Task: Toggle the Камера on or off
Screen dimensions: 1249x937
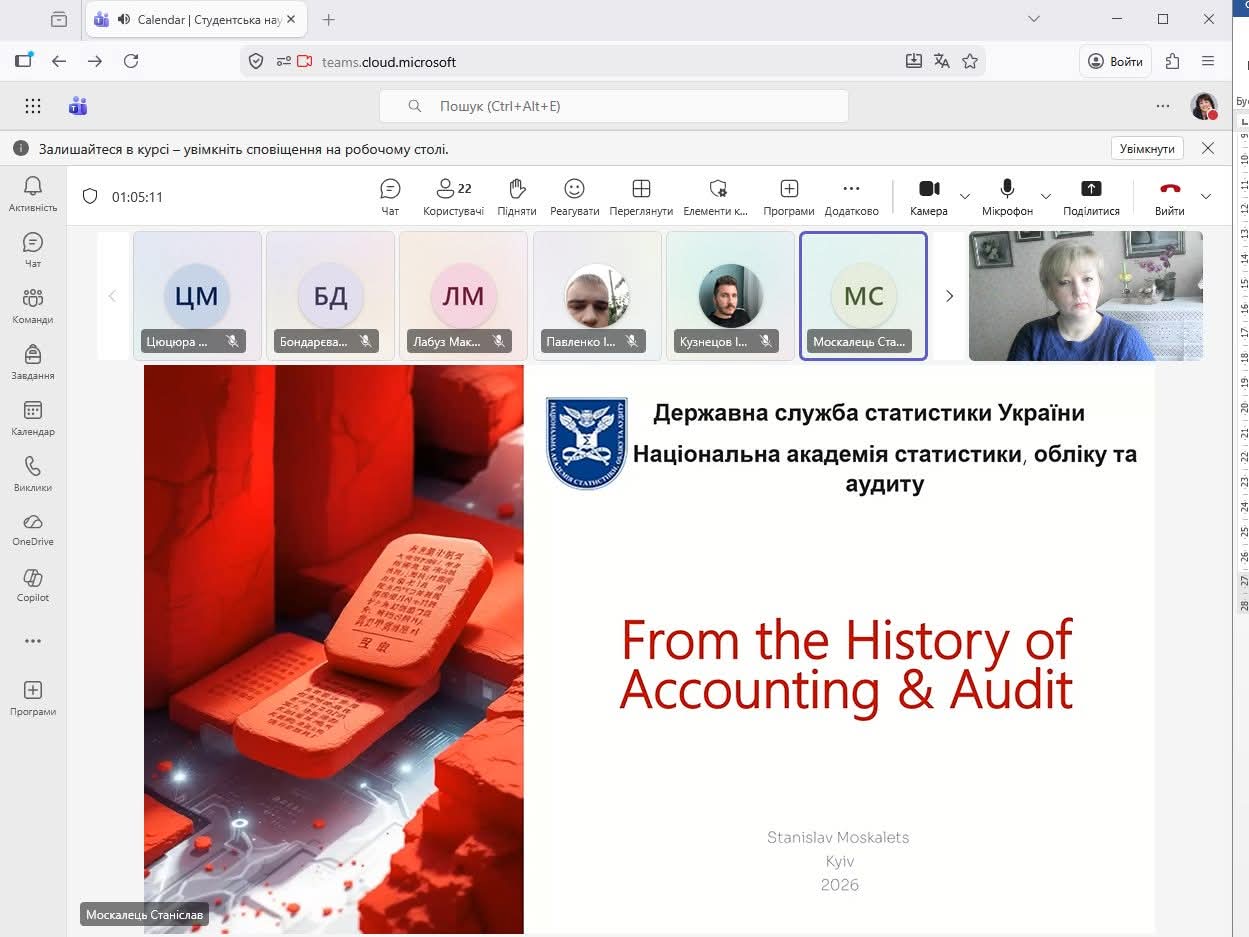Action: click(928, 195)
